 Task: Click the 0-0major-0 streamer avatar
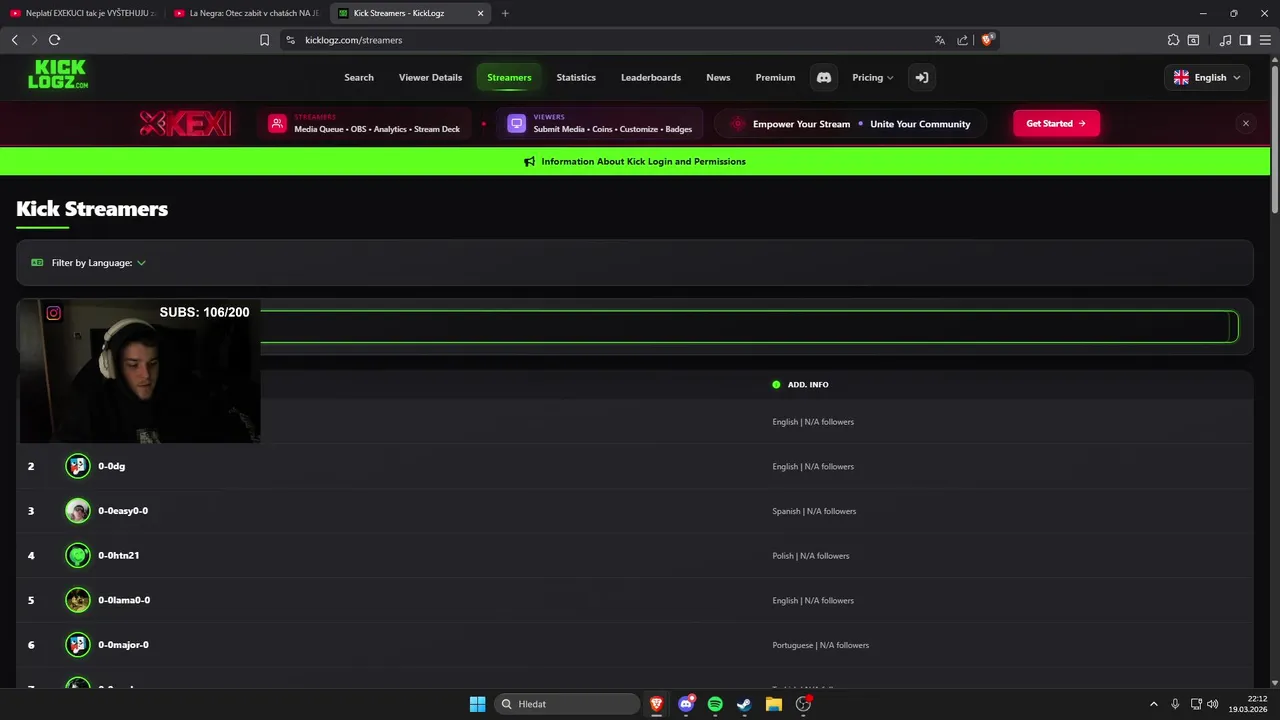tap(78, 645)
